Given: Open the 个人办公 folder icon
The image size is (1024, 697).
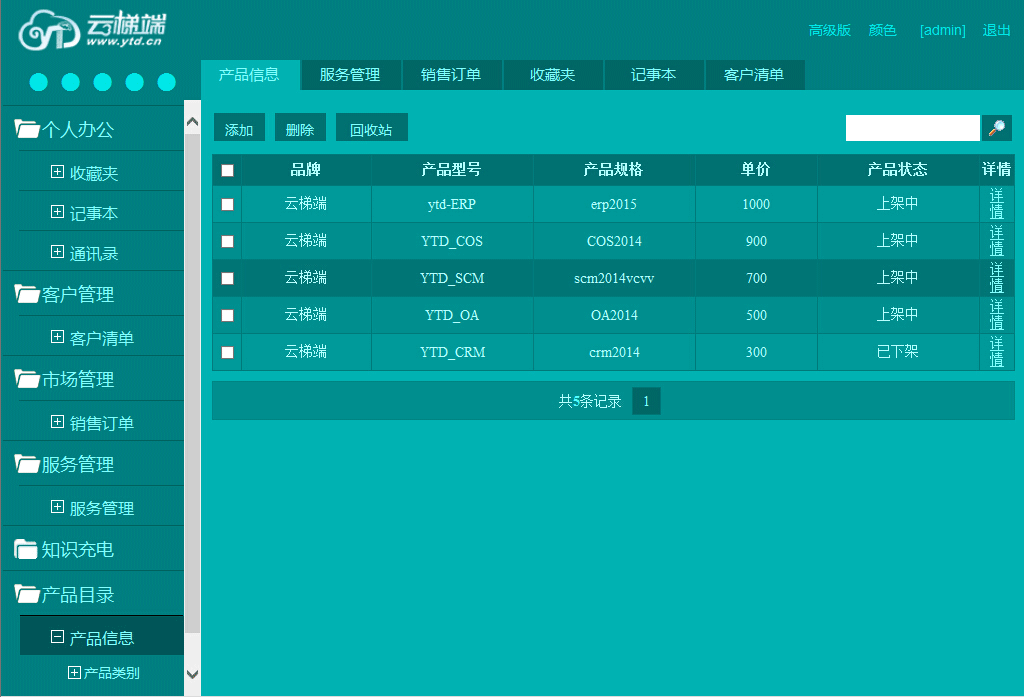Looking at the screenshot, I should coord(27,129).
